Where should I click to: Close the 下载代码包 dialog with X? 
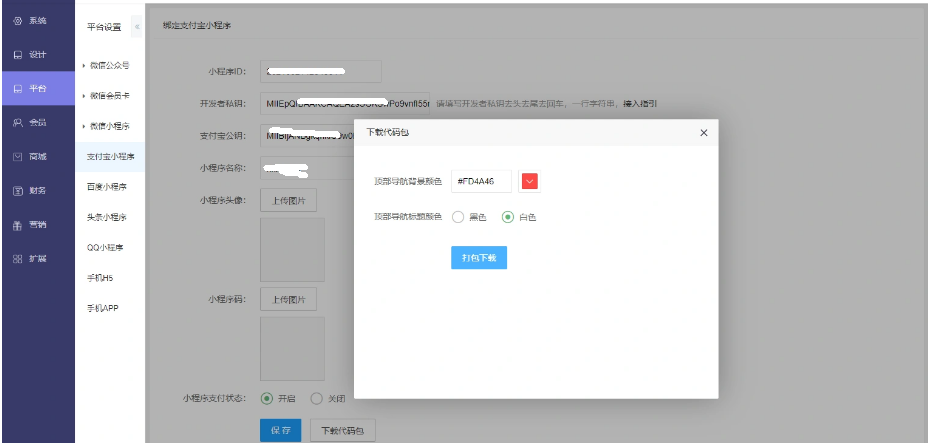(703, 132)
